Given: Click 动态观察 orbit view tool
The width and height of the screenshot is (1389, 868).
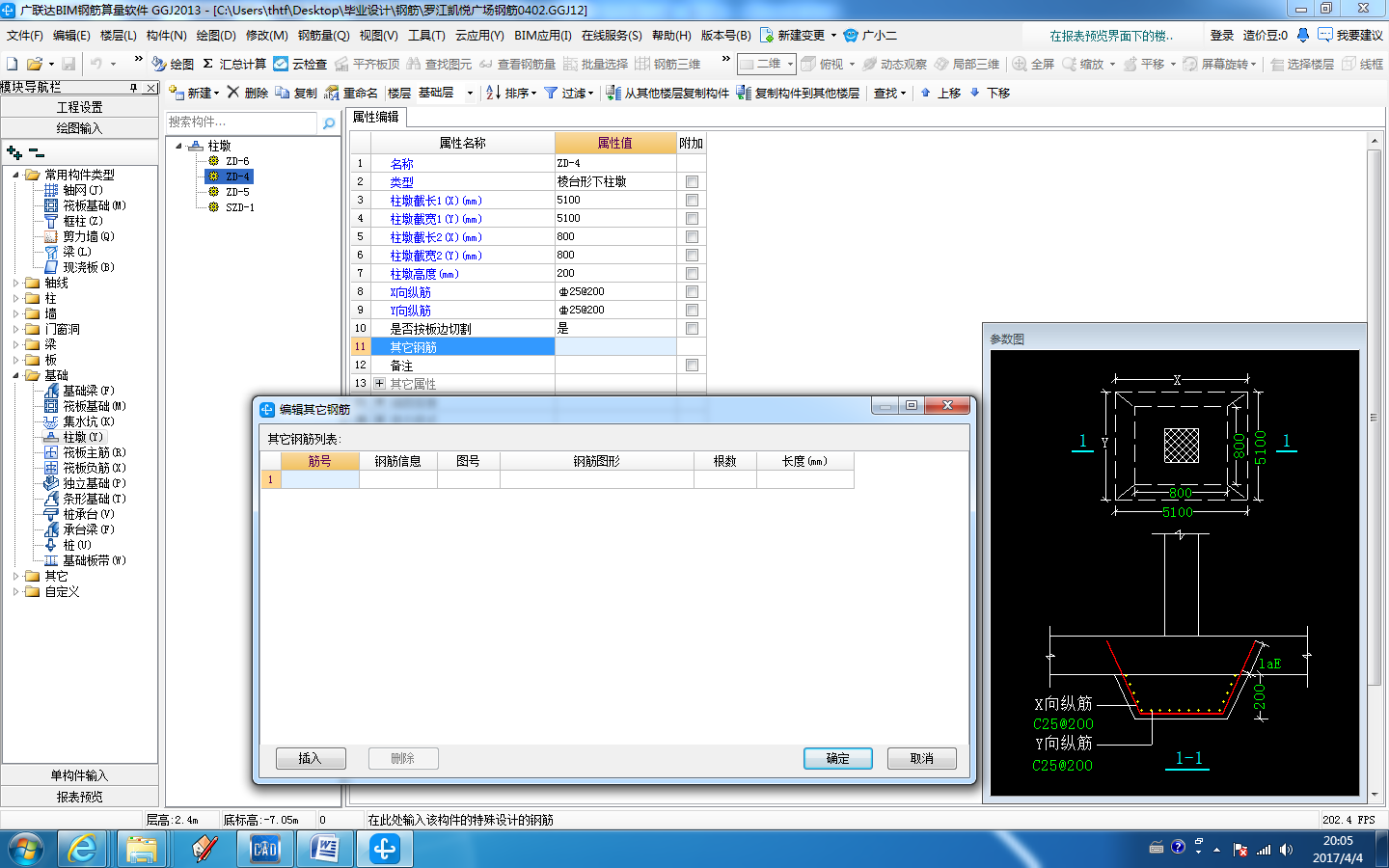Looking at the screenshot, I should point(895,64).
